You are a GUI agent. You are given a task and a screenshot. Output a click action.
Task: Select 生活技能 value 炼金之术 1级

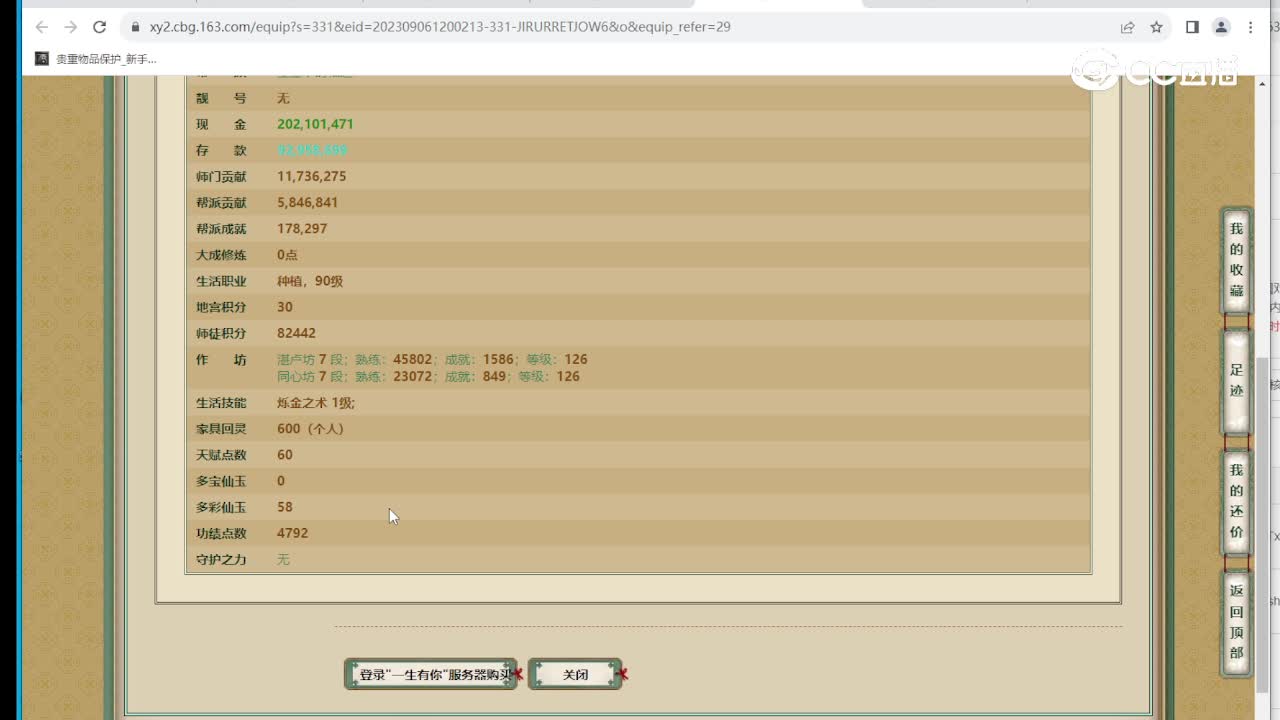click(x=316, y=403)
